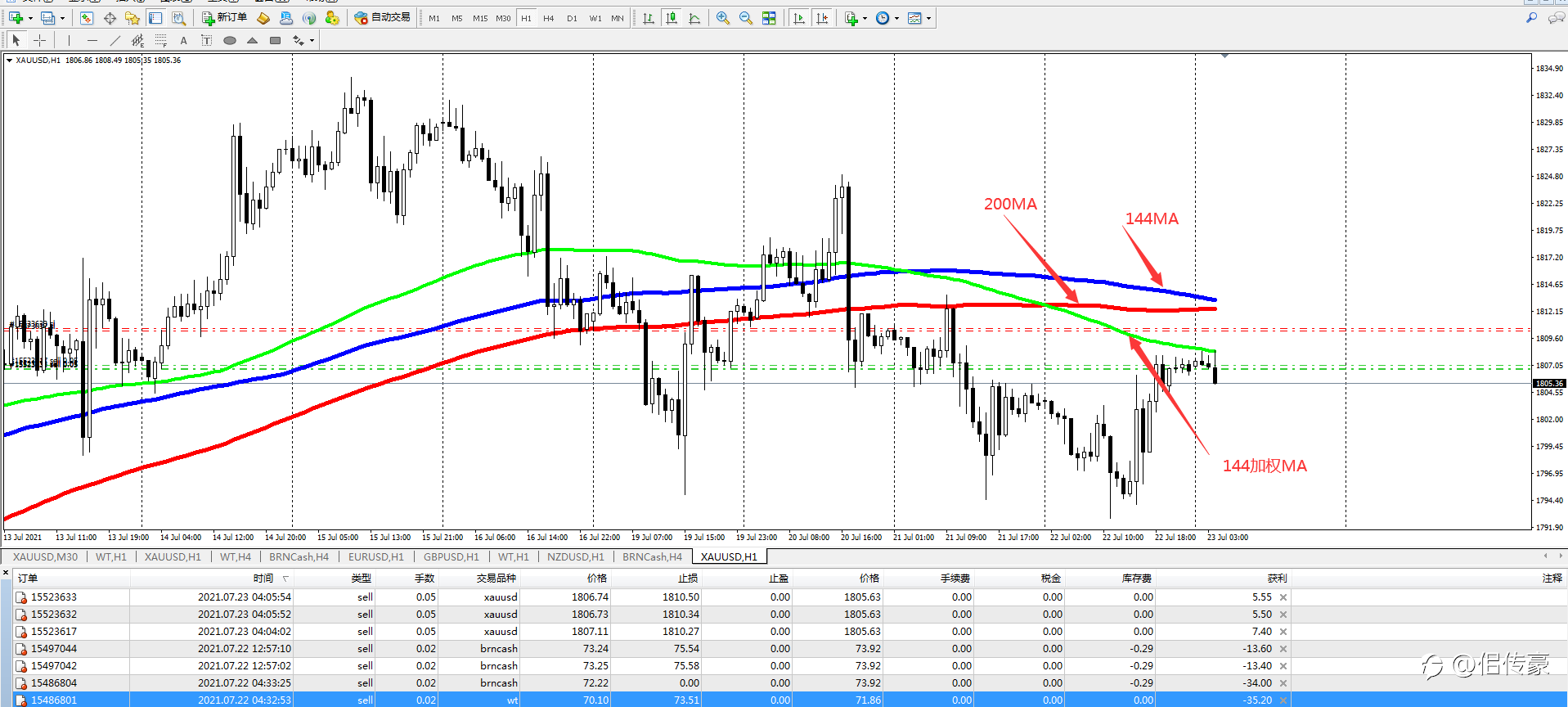Select line chart display mode
Screen dimensions: 1568x707
694,18
